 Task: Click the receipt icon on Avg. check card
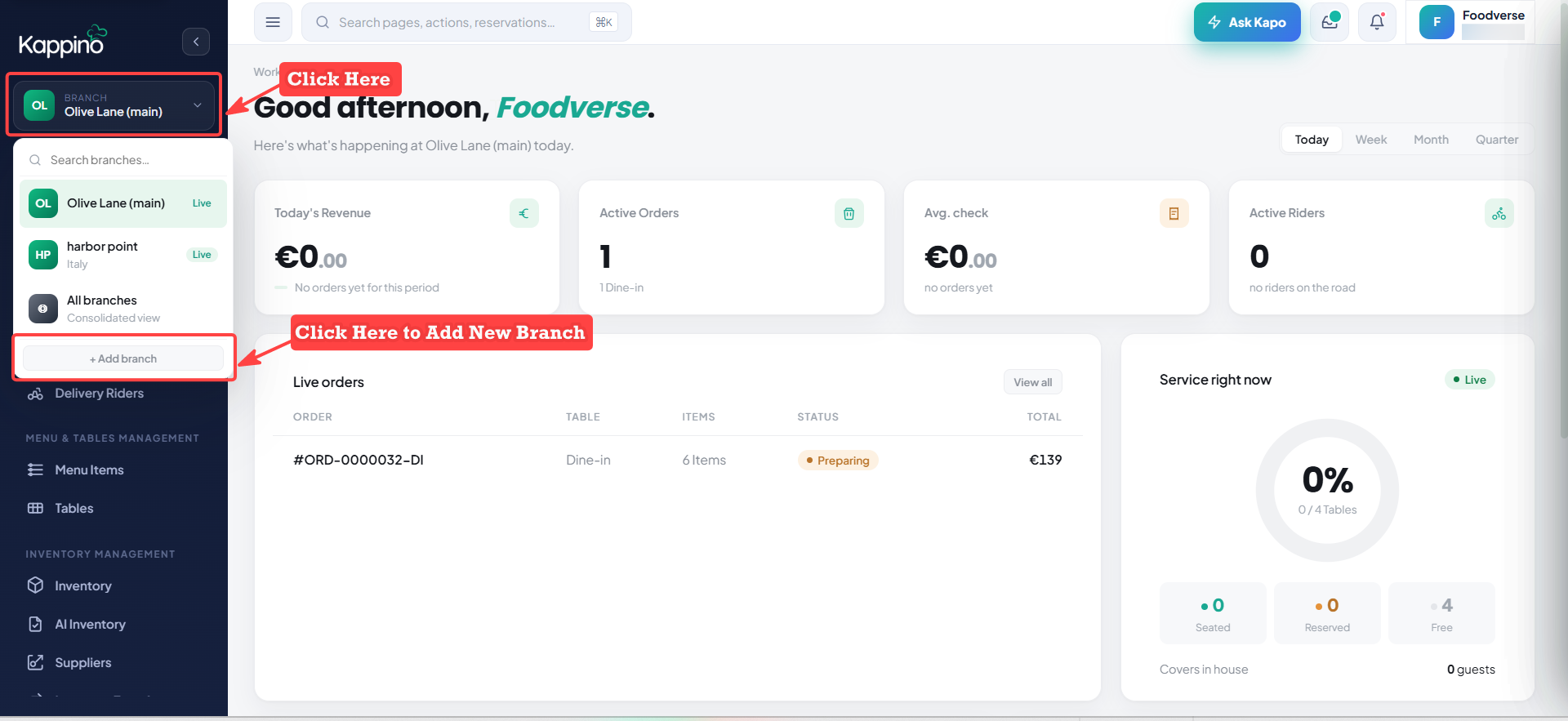pyautogui.click(x=1174, y=213)
